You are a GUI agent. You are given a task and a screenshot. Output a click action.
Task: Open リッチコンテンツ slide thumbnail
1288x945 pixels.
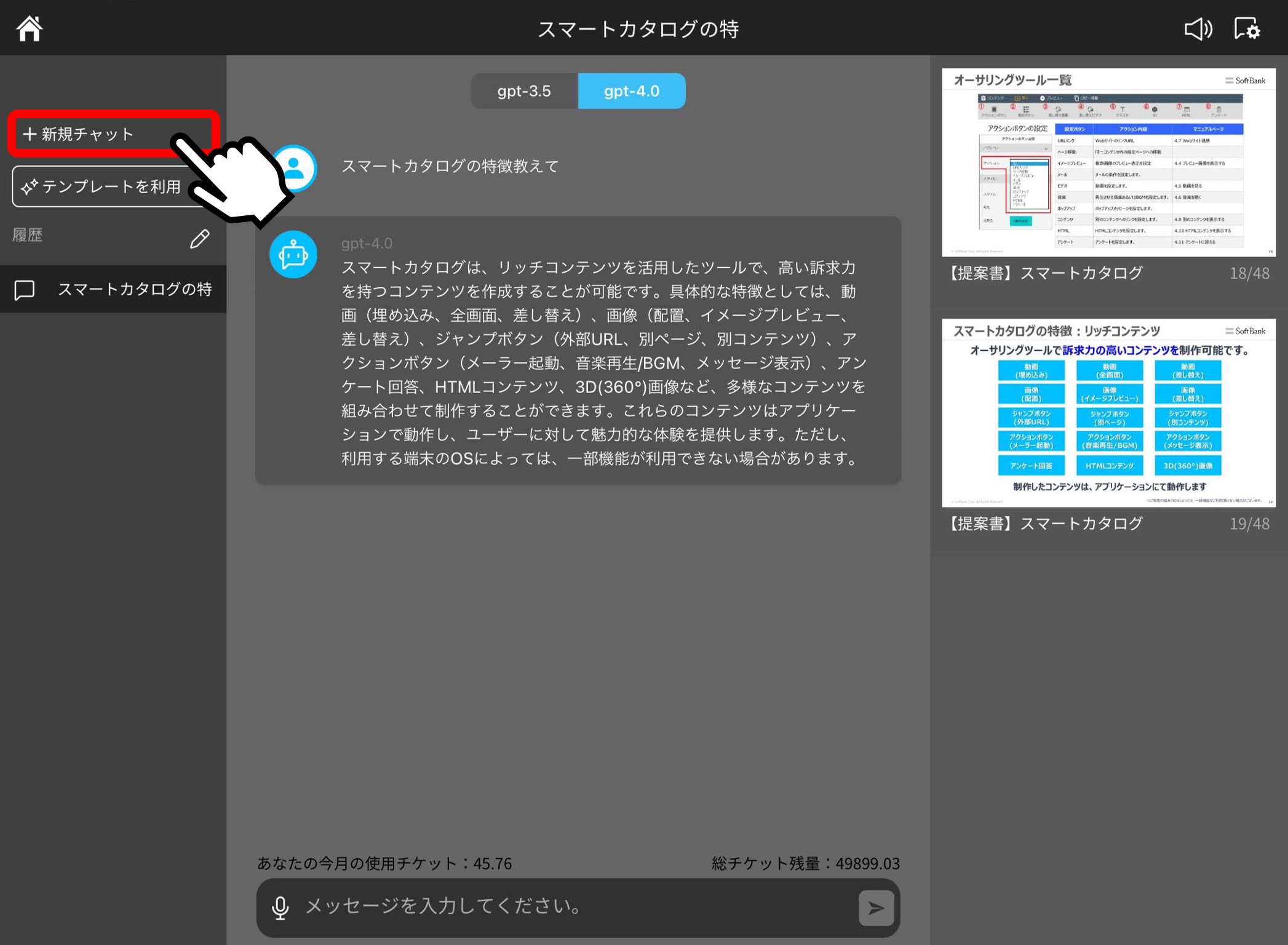pos(1108,413)
